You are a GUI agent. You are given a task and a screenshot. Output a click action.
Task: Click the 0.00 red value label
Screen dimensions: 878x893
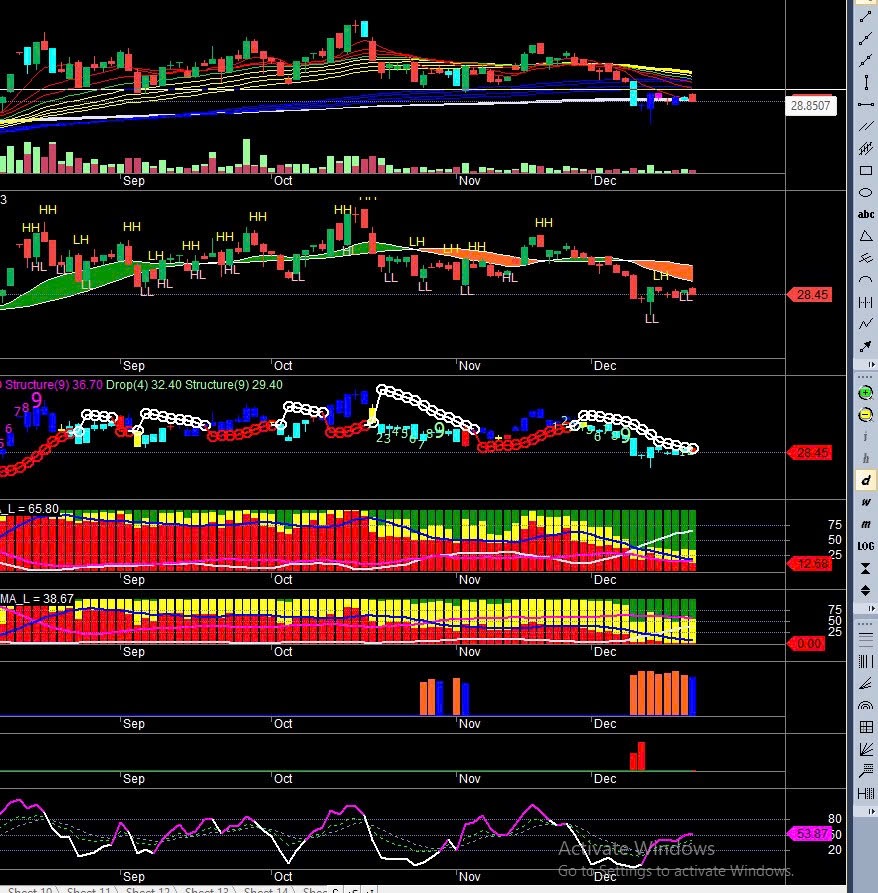pos(807,644)
